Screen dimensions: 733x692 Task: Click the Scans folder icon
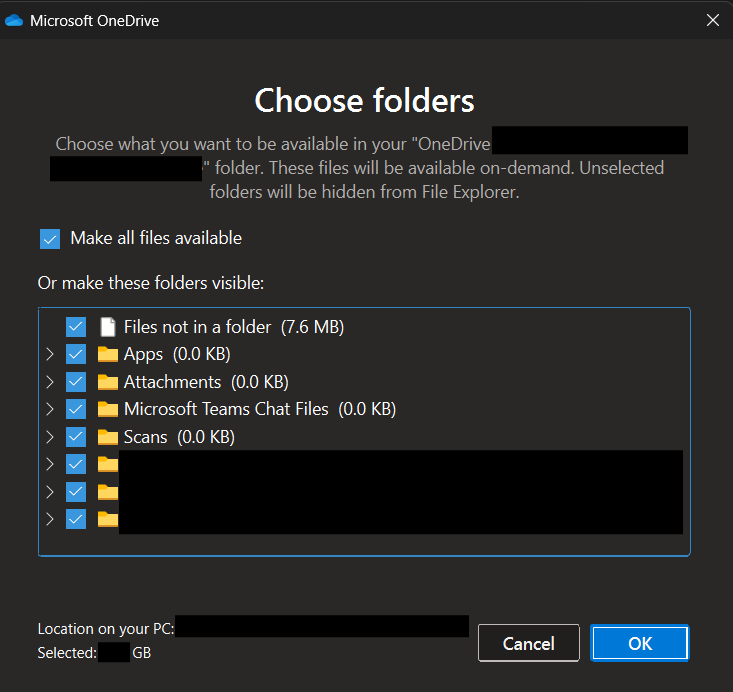108,437
